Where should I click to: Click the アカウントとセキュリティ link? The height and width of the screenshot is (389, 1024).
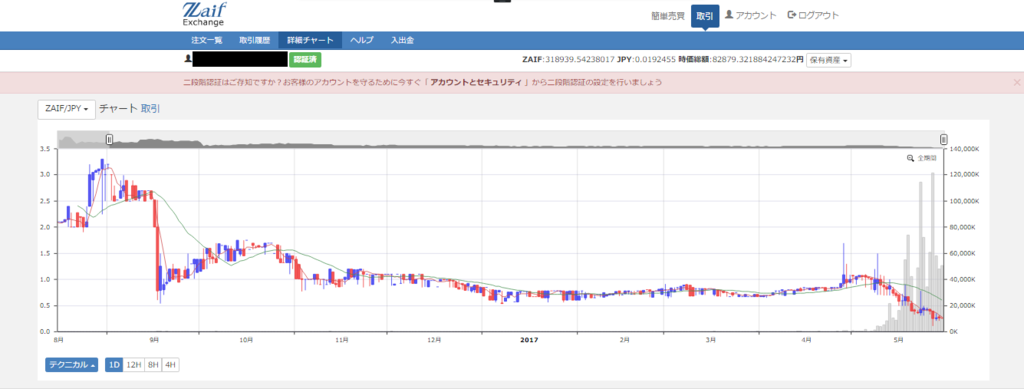click(x=475, y=82)
